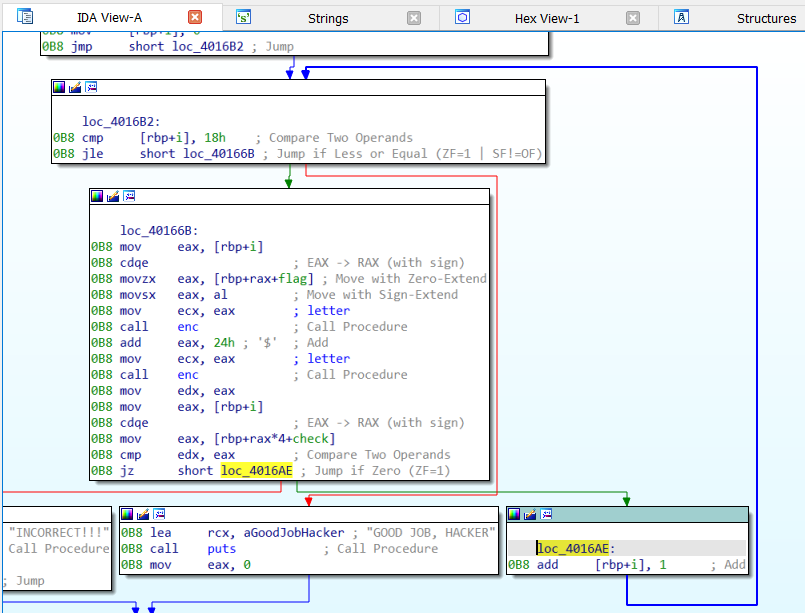
Task: Click the loc_4016AE label in last node
Action: pos(571,548)
